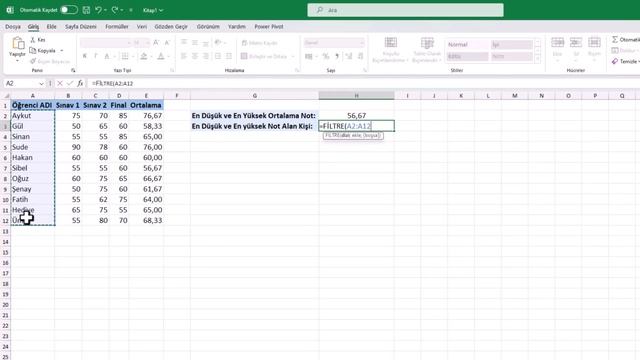Click the Align left icon
Screen dimensions: 640x360
[x=184, y=56]
